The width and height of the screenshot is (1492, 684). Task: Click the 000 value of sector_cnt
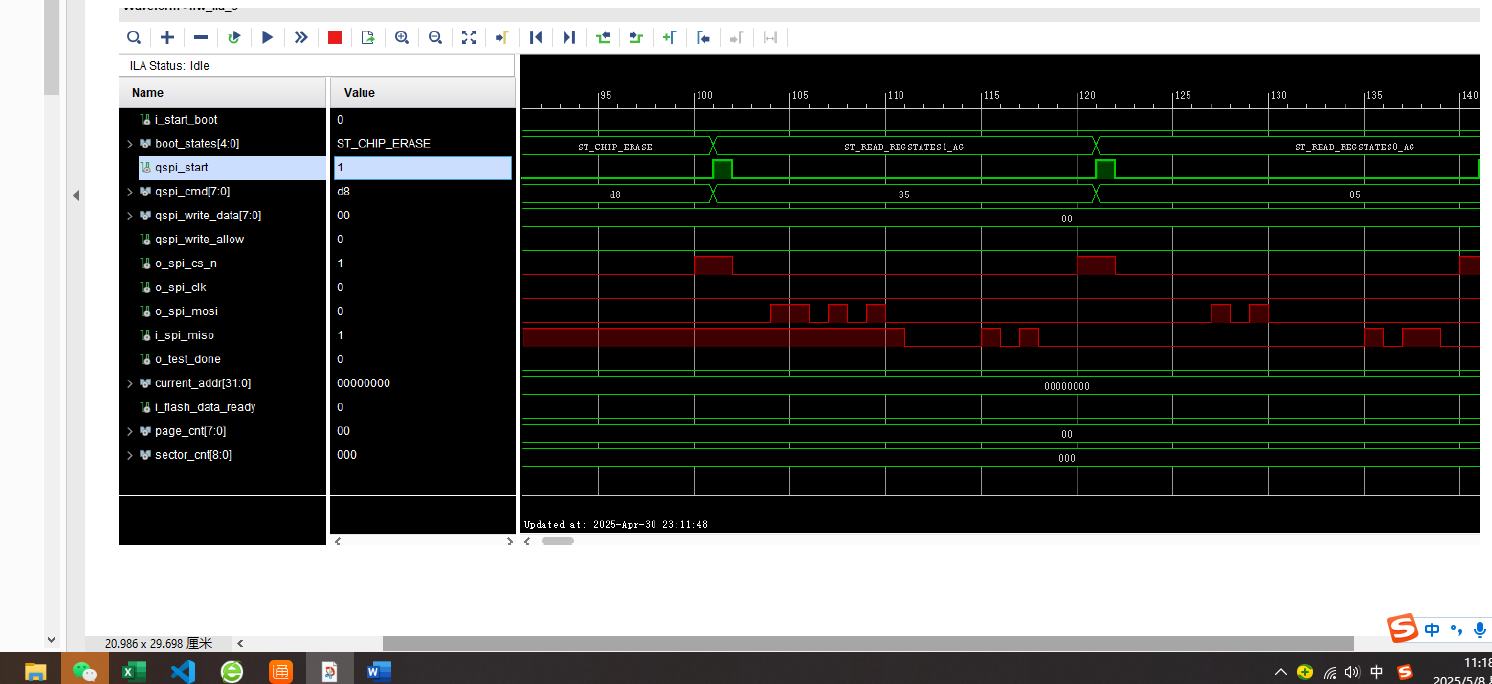[347, 456]
